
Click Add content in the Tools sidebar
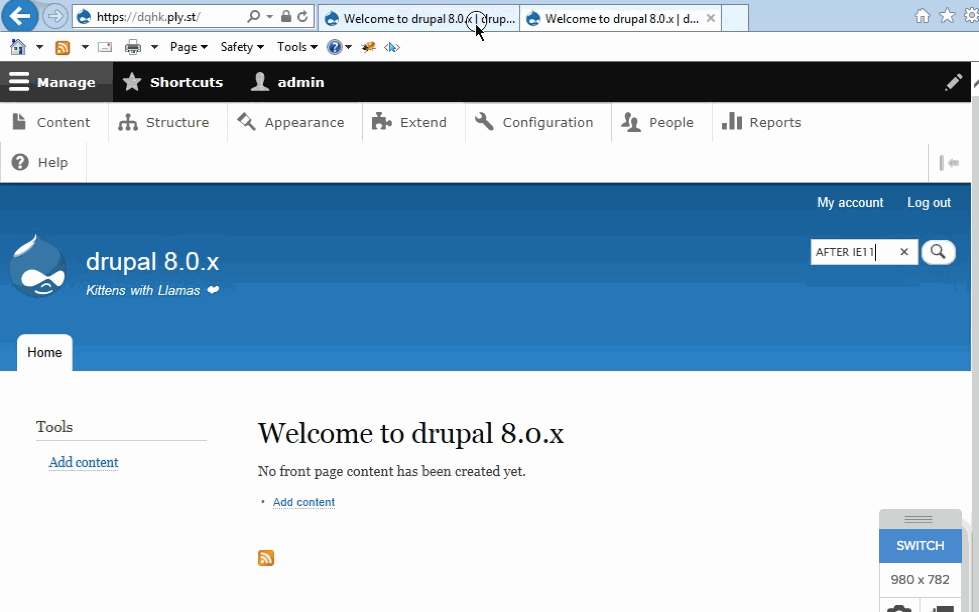[x=84, y=462]
